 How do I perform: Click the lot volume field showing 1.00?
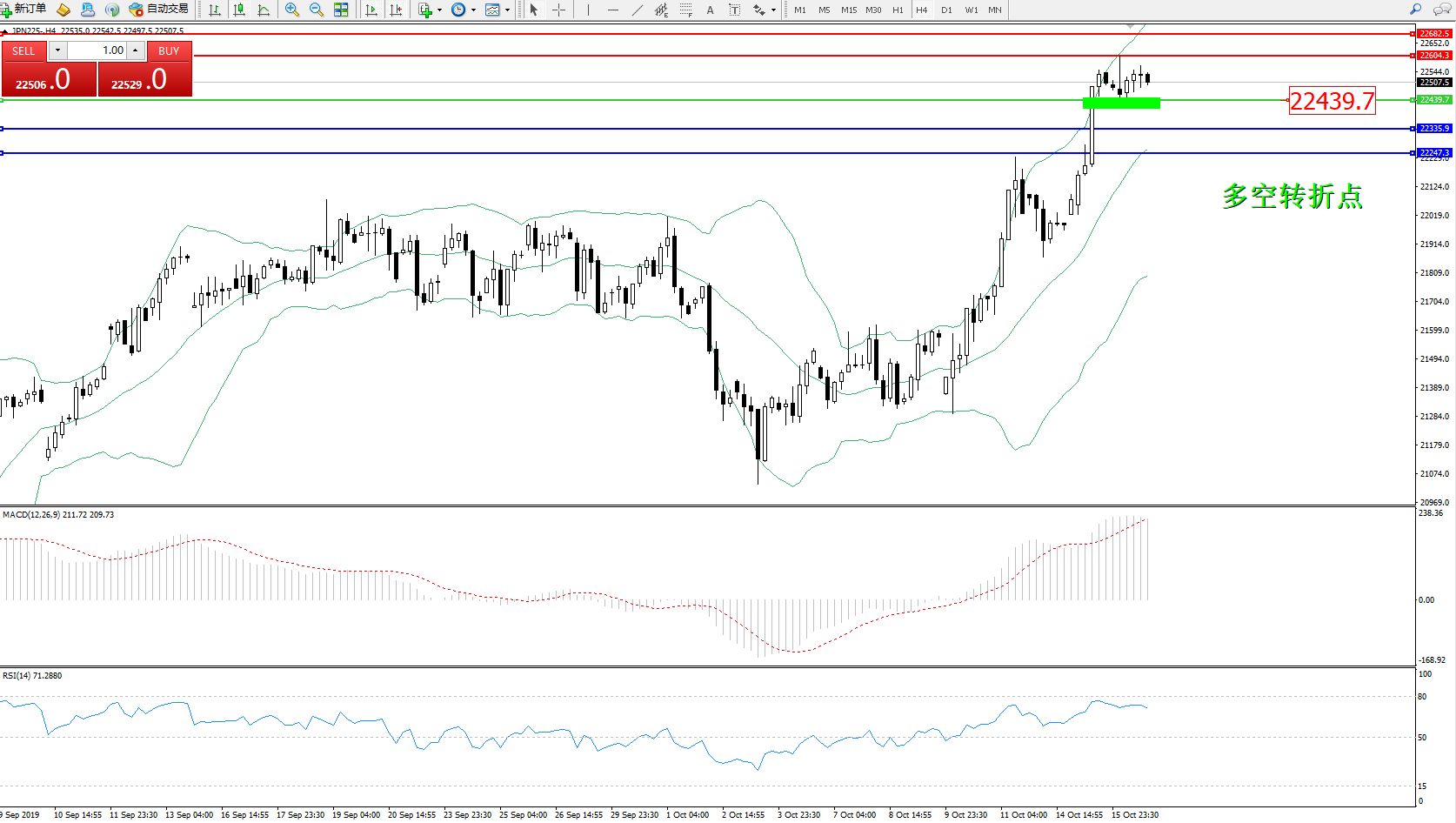[97, 50]
